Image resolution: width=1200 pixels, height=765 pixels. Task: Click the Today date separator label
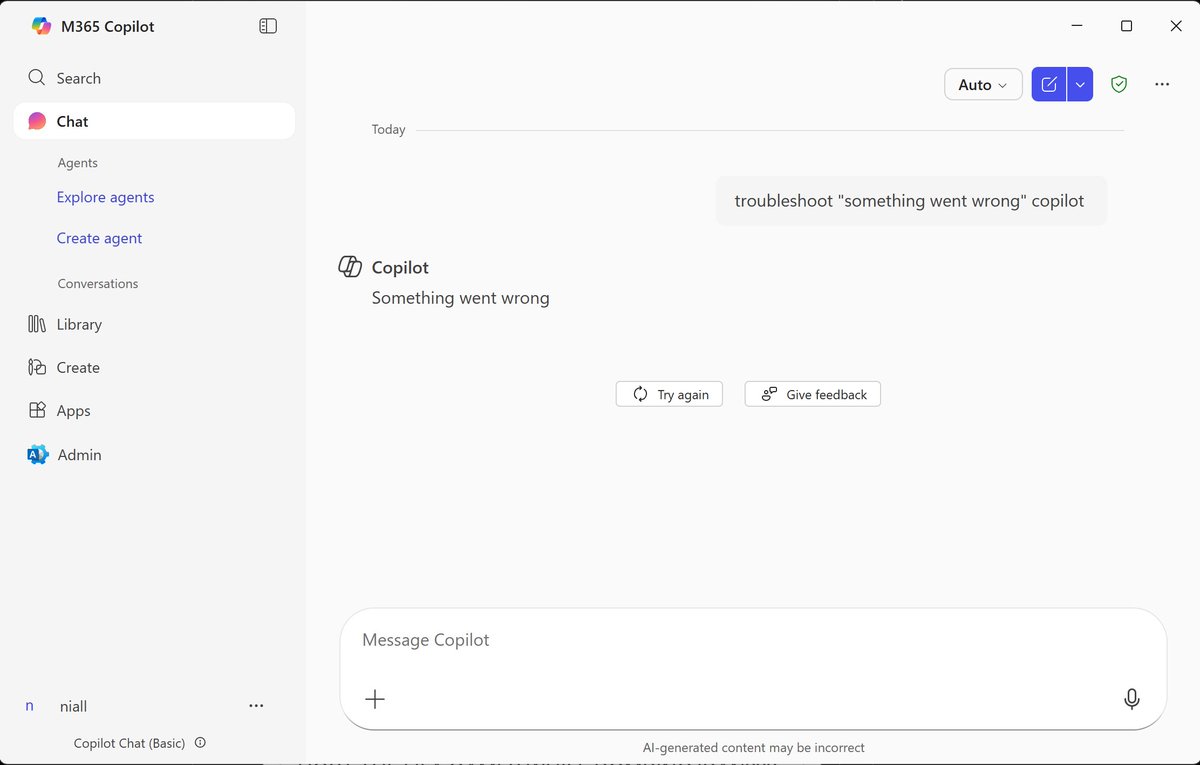pos(388,129)
